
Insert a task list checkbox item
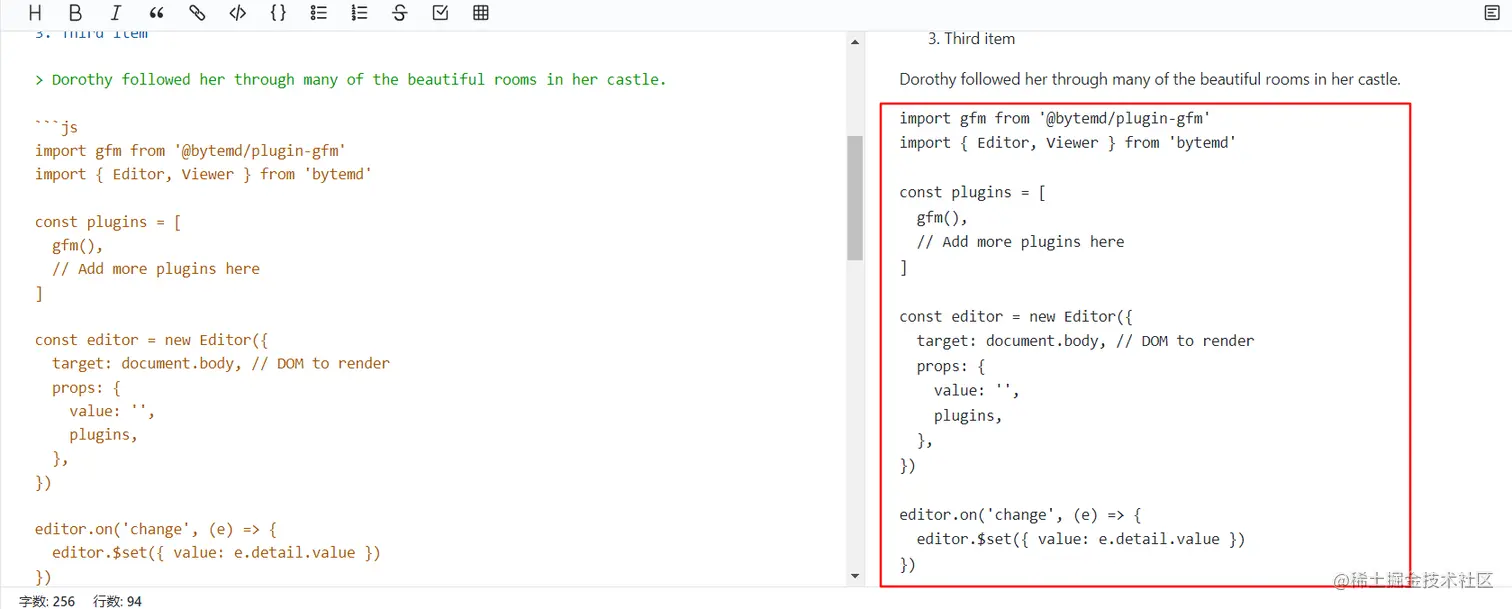pyautogui.click(x=440, y=13)
